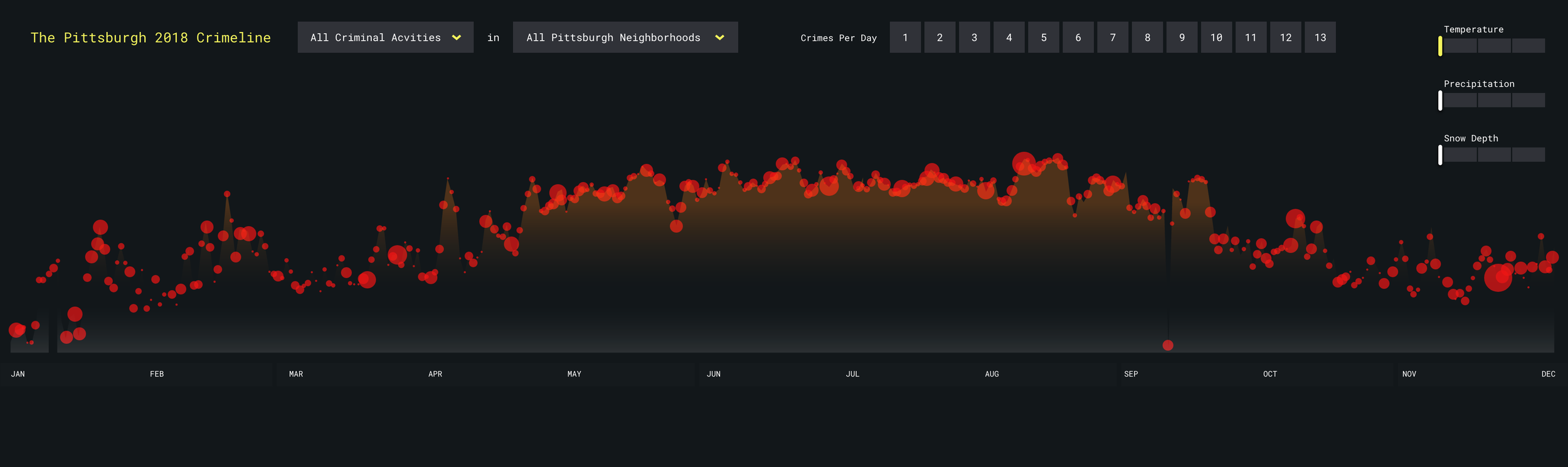Screen dimensions: 1568x467
Task: Click the white Snow Depth slider handle
Action: (1440, 155)
